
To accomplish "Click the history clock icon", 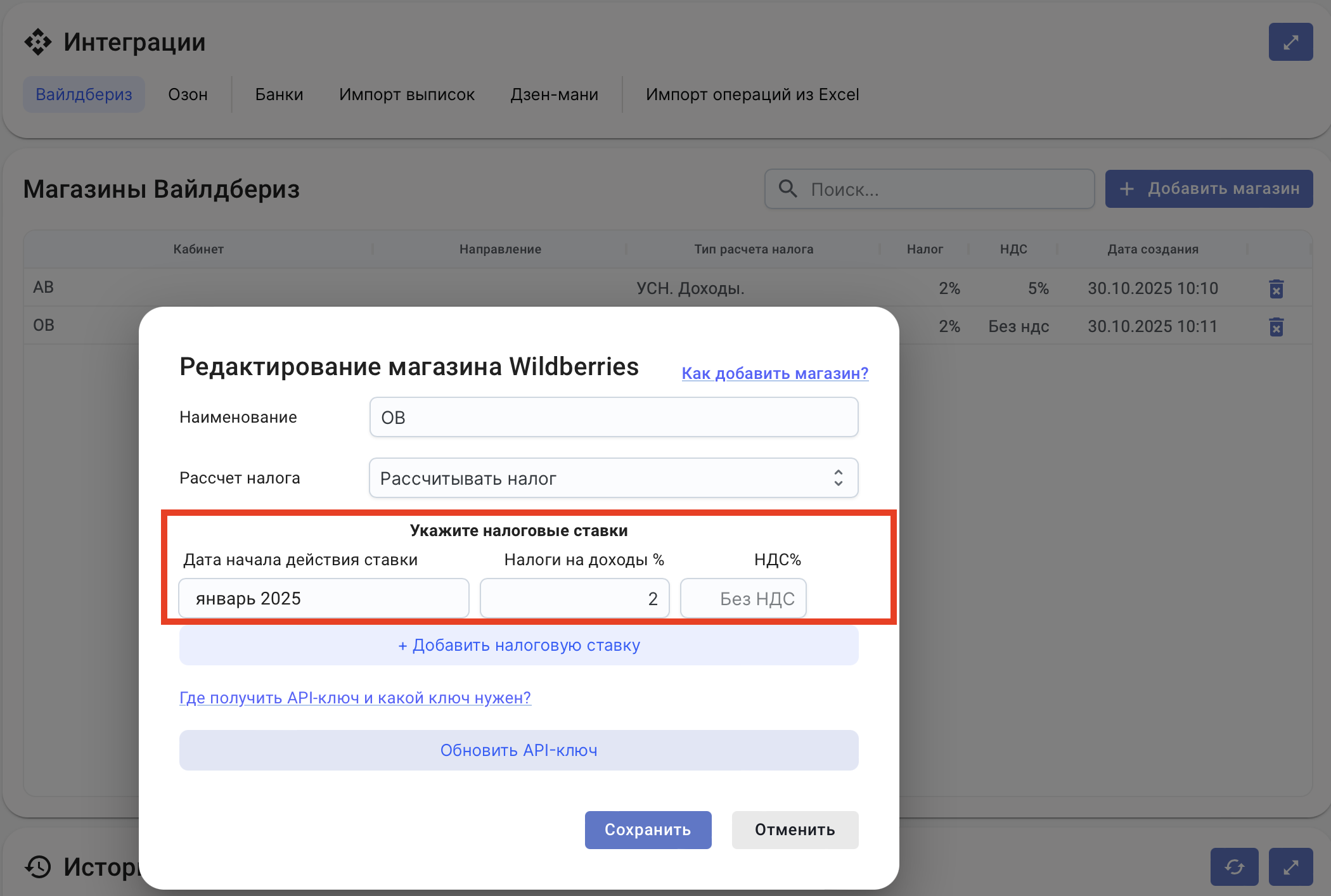I will tap(38, 866).
